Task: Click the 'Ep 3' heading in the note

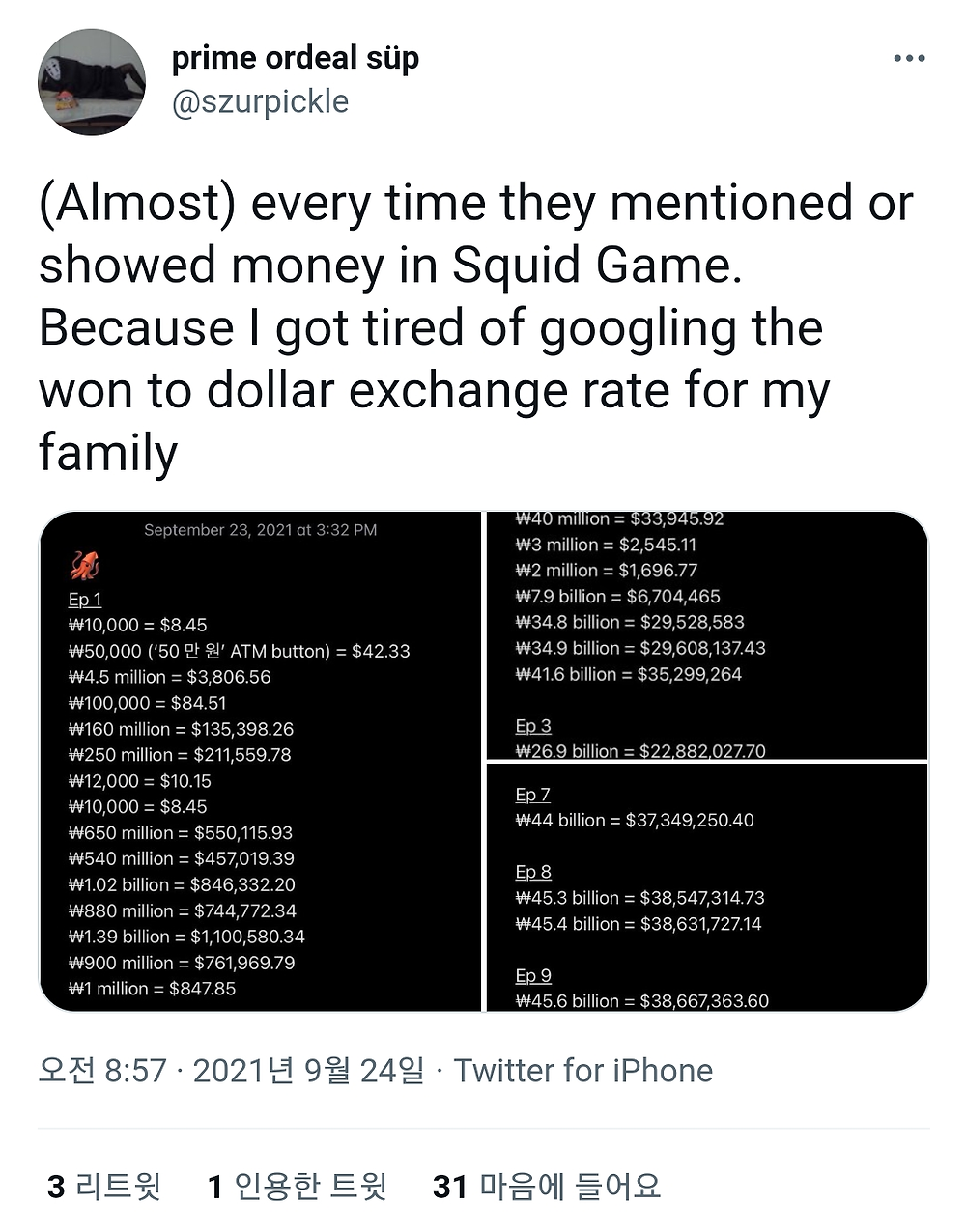Action: 533,725
